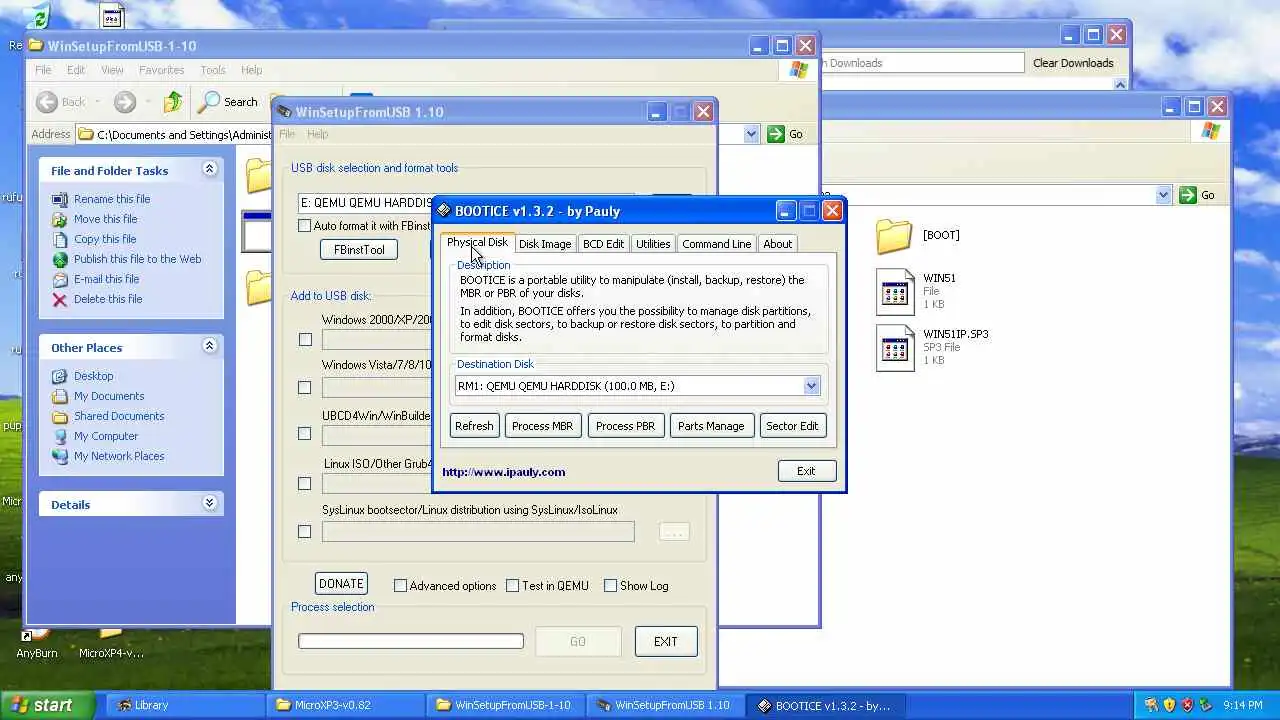The height and width of the screenshot is (720, 1280).
Task: Expand address dropdown in right Explorer window
Action: [1163, 195]
